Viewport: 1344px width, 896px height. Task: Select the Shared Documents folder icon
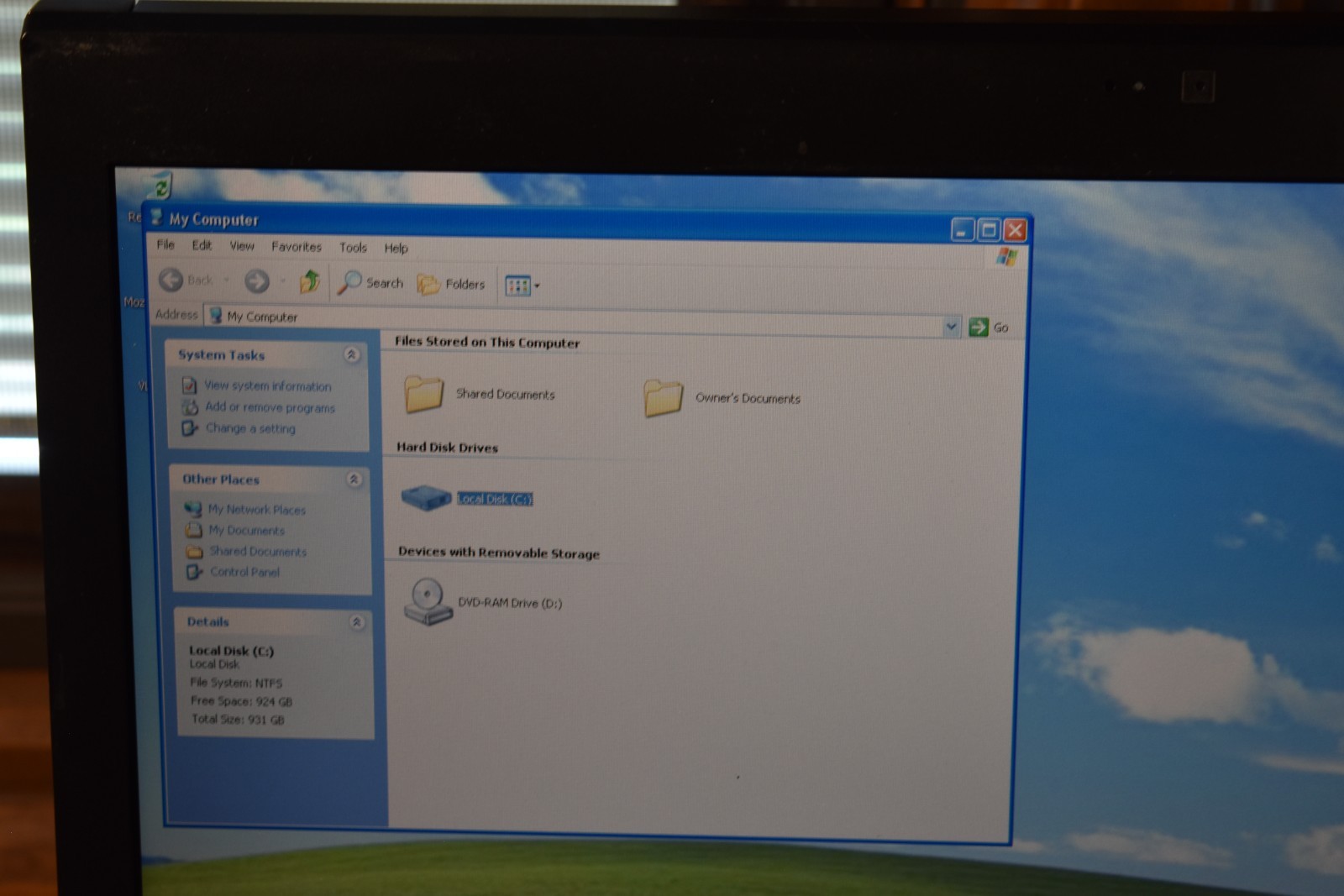point(424,394)
